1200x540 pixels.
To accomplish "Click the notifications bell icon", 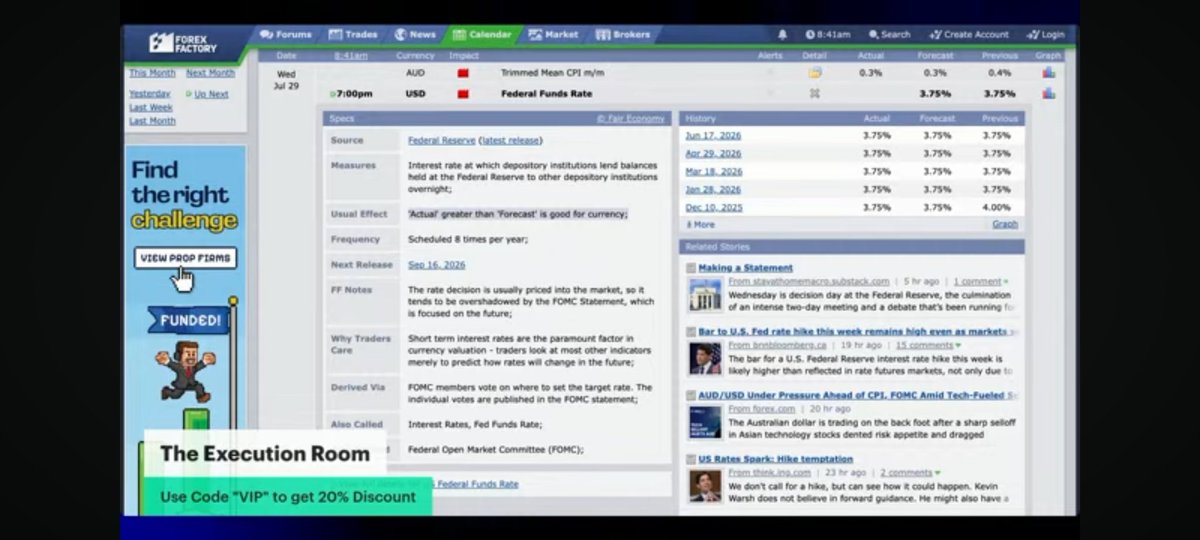I will pos(782,34).
